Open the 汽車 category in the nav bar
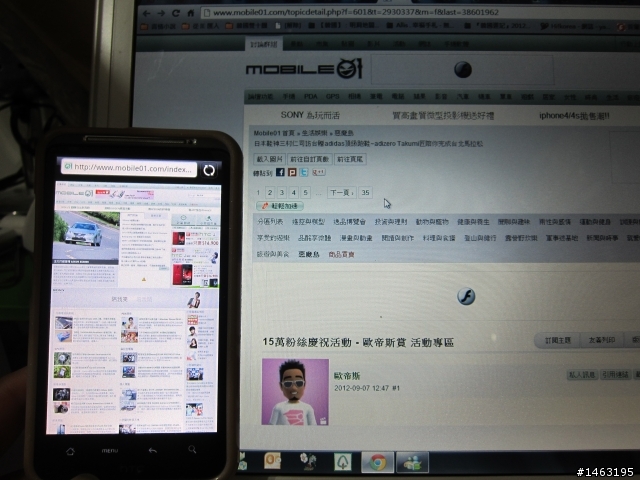 coord(462,97)
